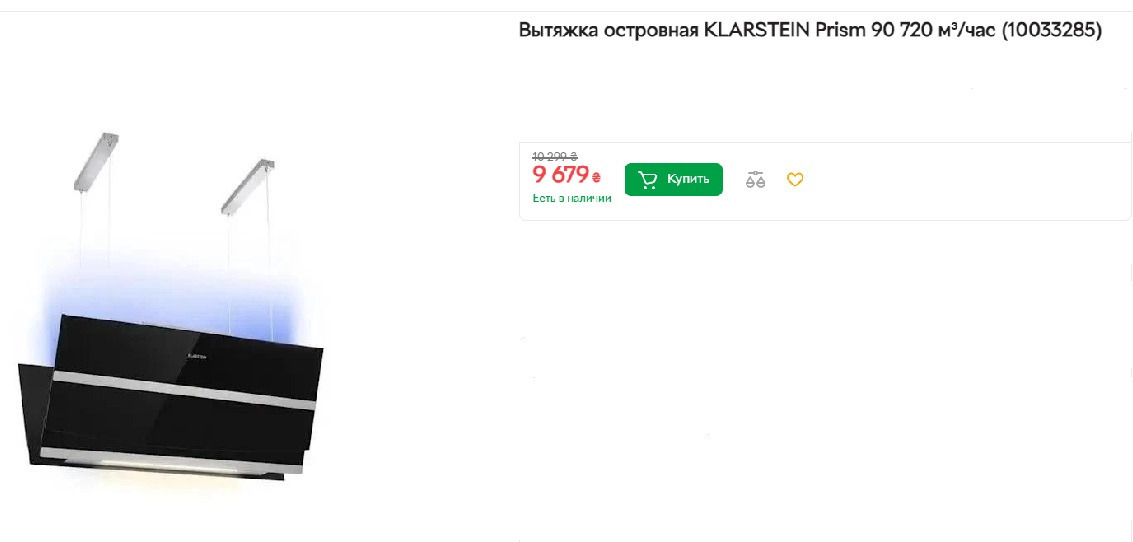Open the KLARSTEIN Prism 90 product title
Image resolution: width=1133 pixels, height=542 pixels.
[811, 30]
